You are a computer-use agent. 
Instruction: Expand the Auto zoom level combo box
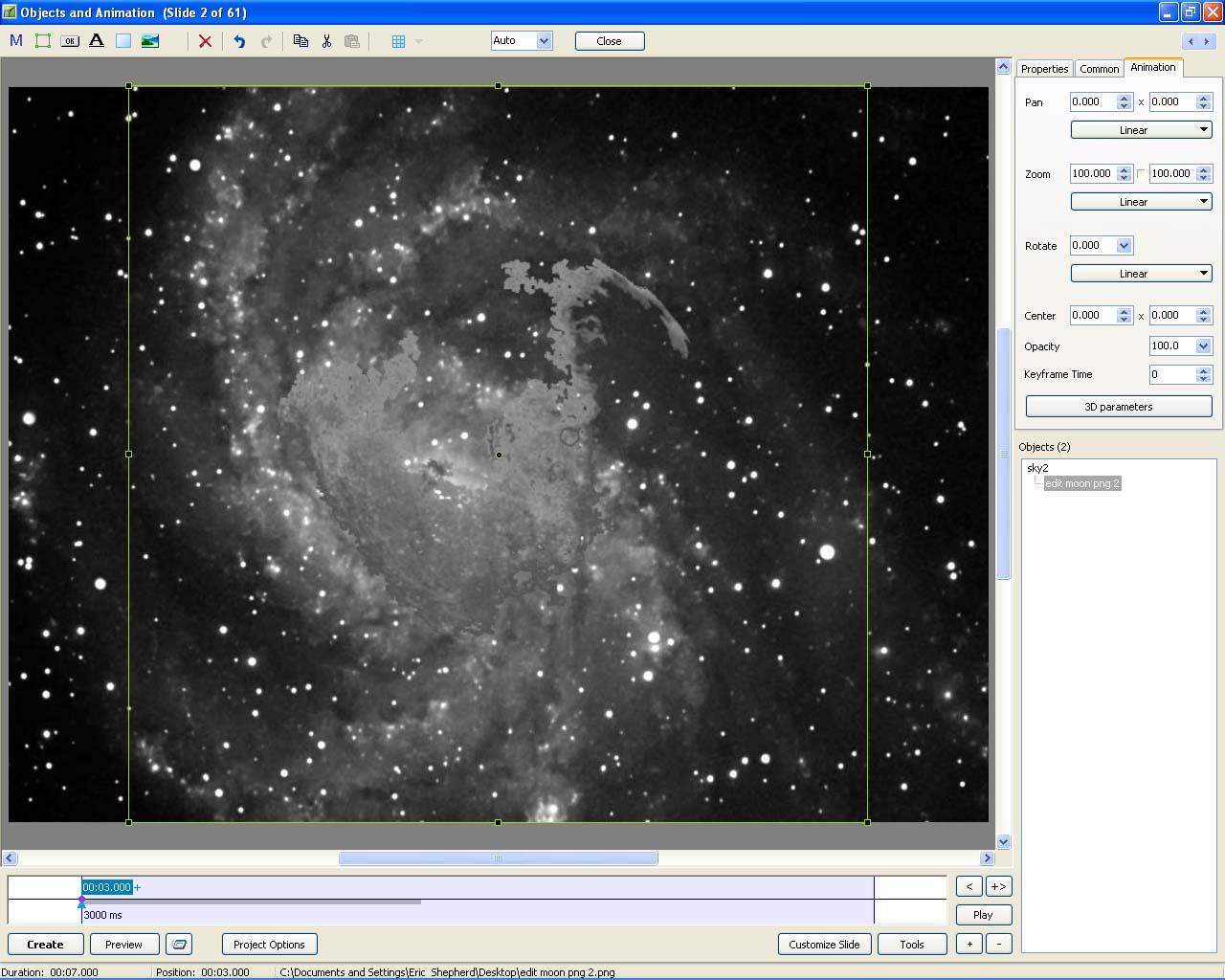click(544, 40)
